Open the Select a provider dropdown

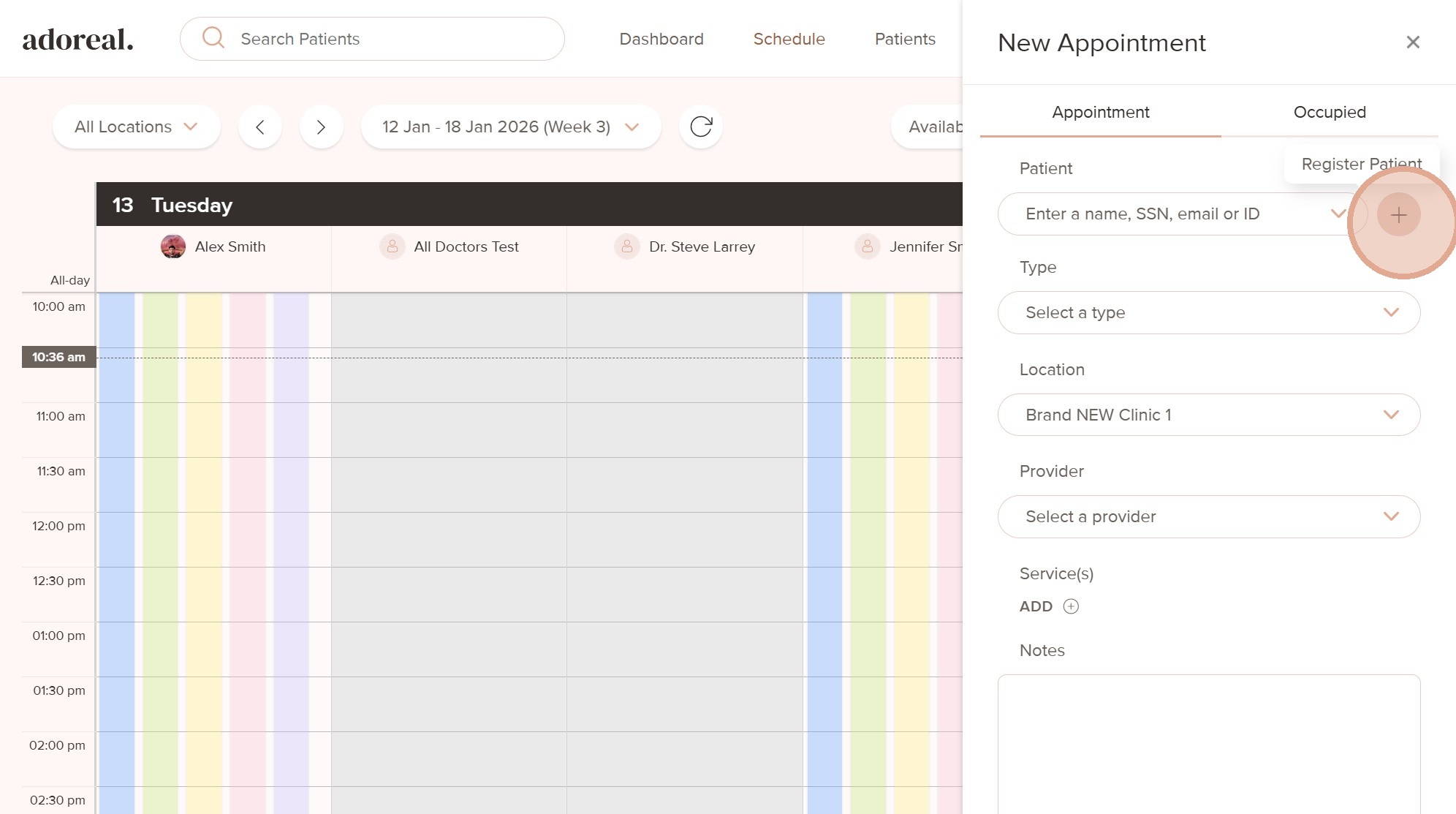click(1208, 516)
